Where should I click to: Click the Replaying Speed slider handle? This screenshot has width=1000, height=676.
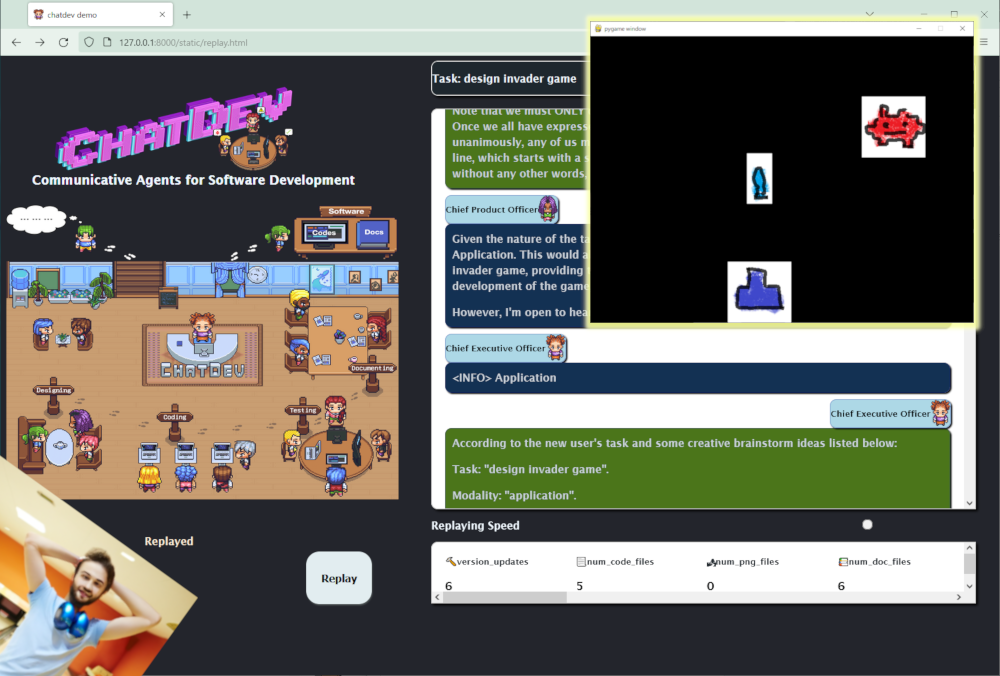point(867,524)
